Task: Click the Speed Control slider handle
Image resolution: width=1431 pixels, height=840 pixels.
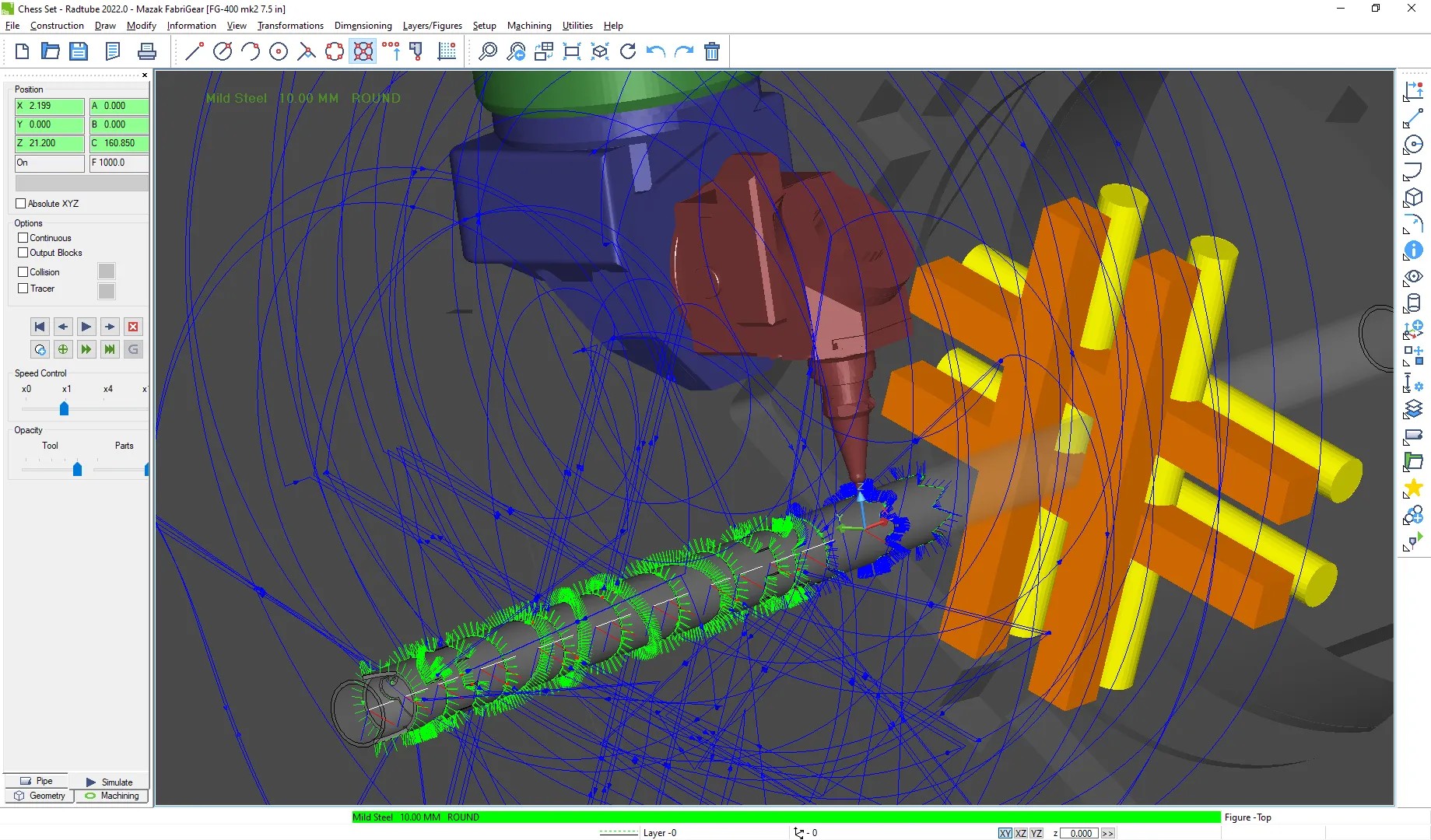Action: click(64, 408)
